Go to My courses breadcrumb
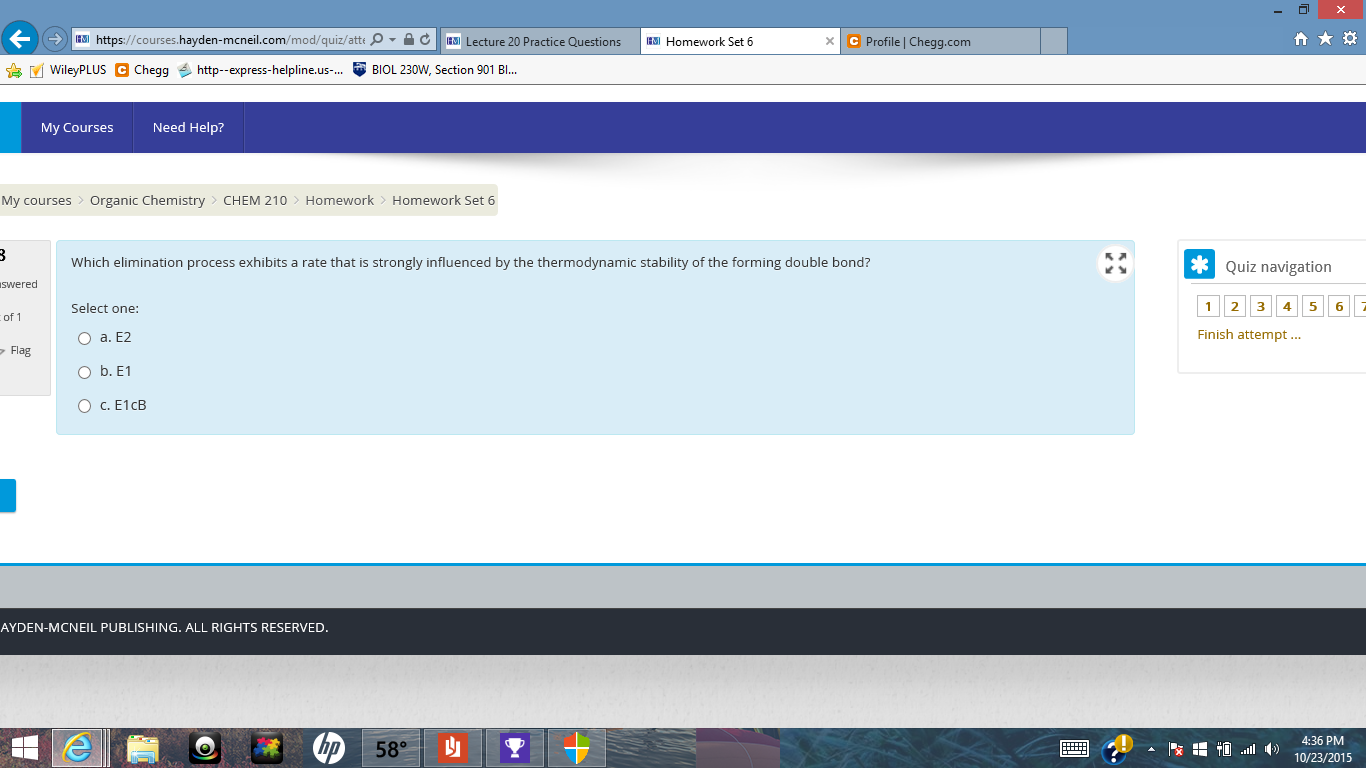Screen dimensions: 1366x768 pos(37,200)
